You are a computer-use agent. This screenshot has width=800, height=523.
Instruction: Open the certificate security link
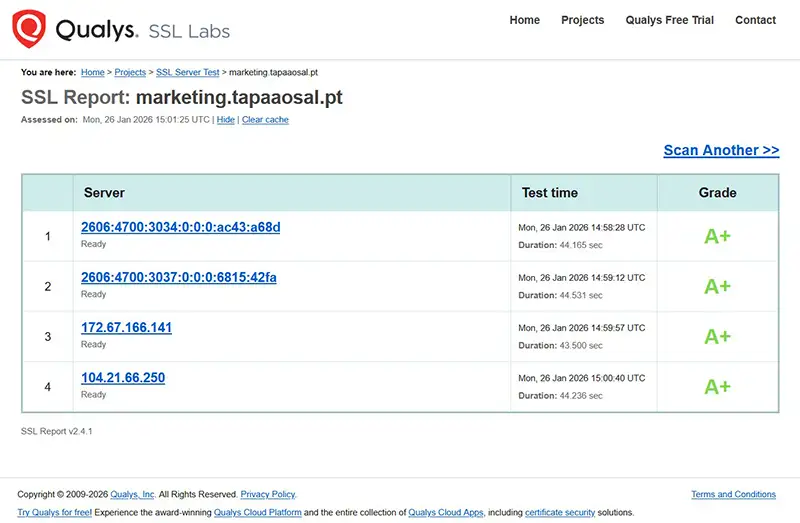560,512
